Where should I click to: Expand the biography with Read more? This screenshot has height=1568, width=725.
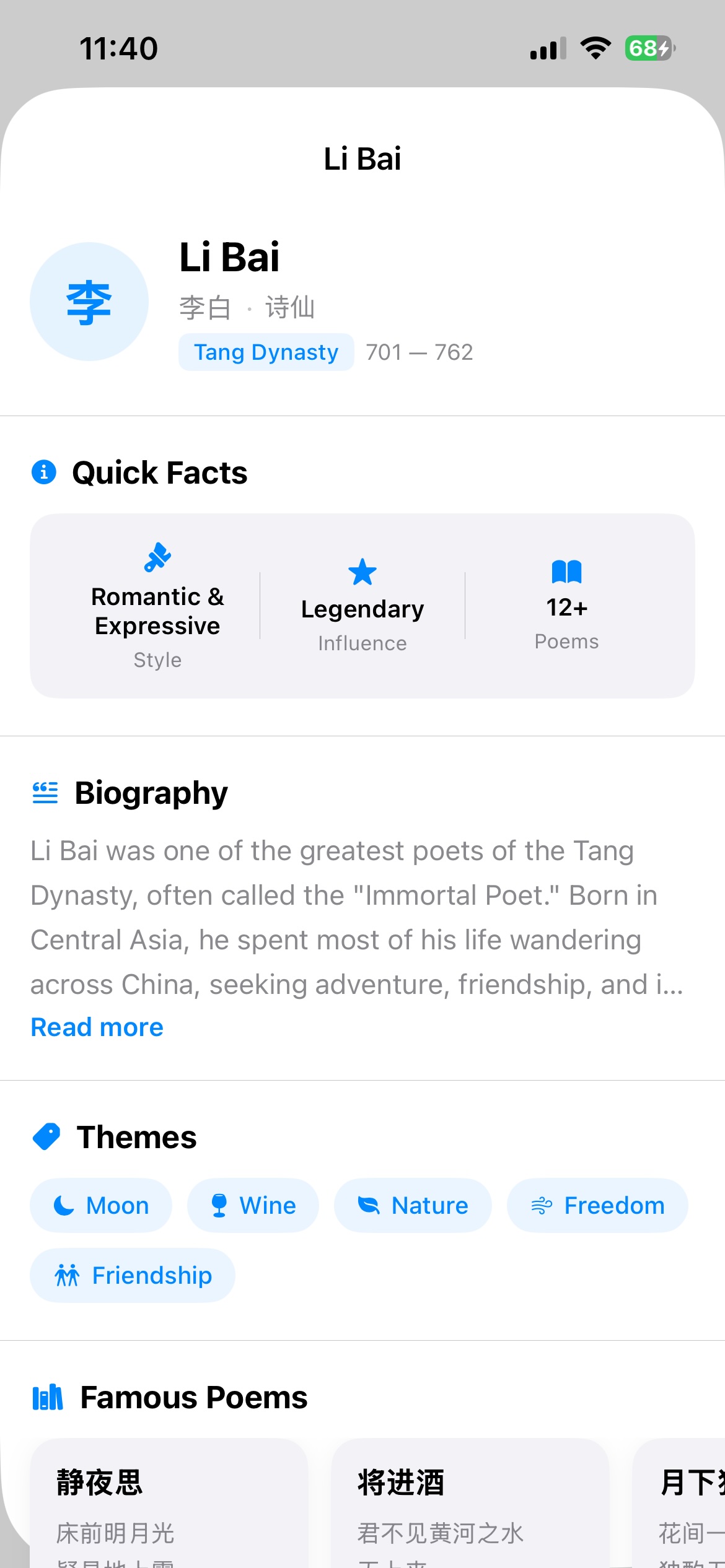tap(96, 1026)
